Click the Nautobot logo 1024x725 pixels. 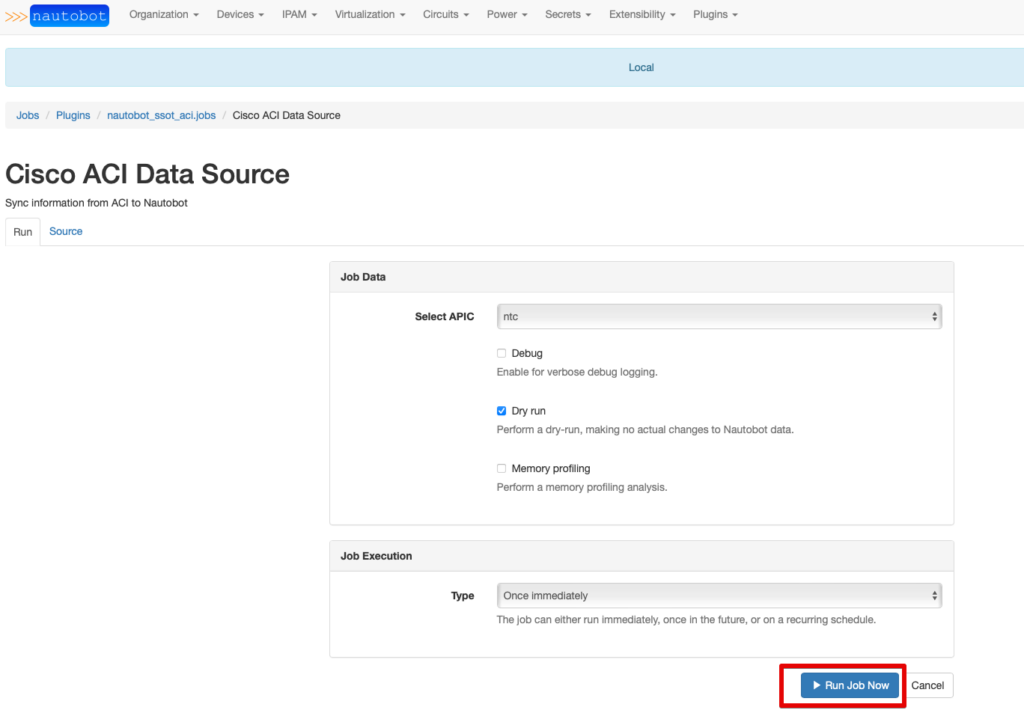point(57,16)
